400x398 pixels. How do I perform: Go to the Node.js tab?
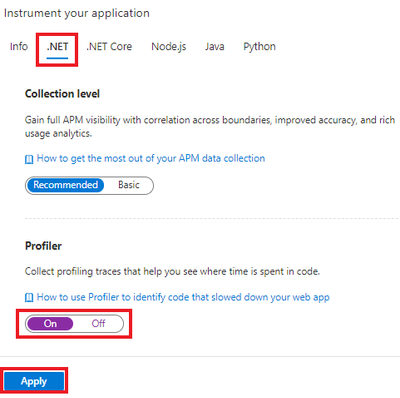(169, 46)
